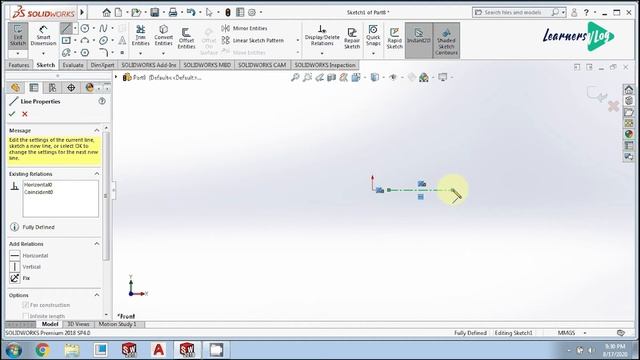The height and width of the screenshot is (360, 640).
Task: Open the SOLIDWORKS CAM tab
Action: [x=262, y=65]
